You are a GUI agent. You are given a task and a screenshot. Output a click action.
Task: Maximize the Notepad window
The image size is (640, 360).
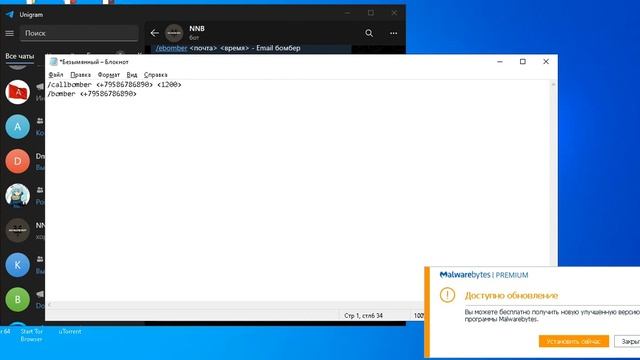tap(522, 62)
